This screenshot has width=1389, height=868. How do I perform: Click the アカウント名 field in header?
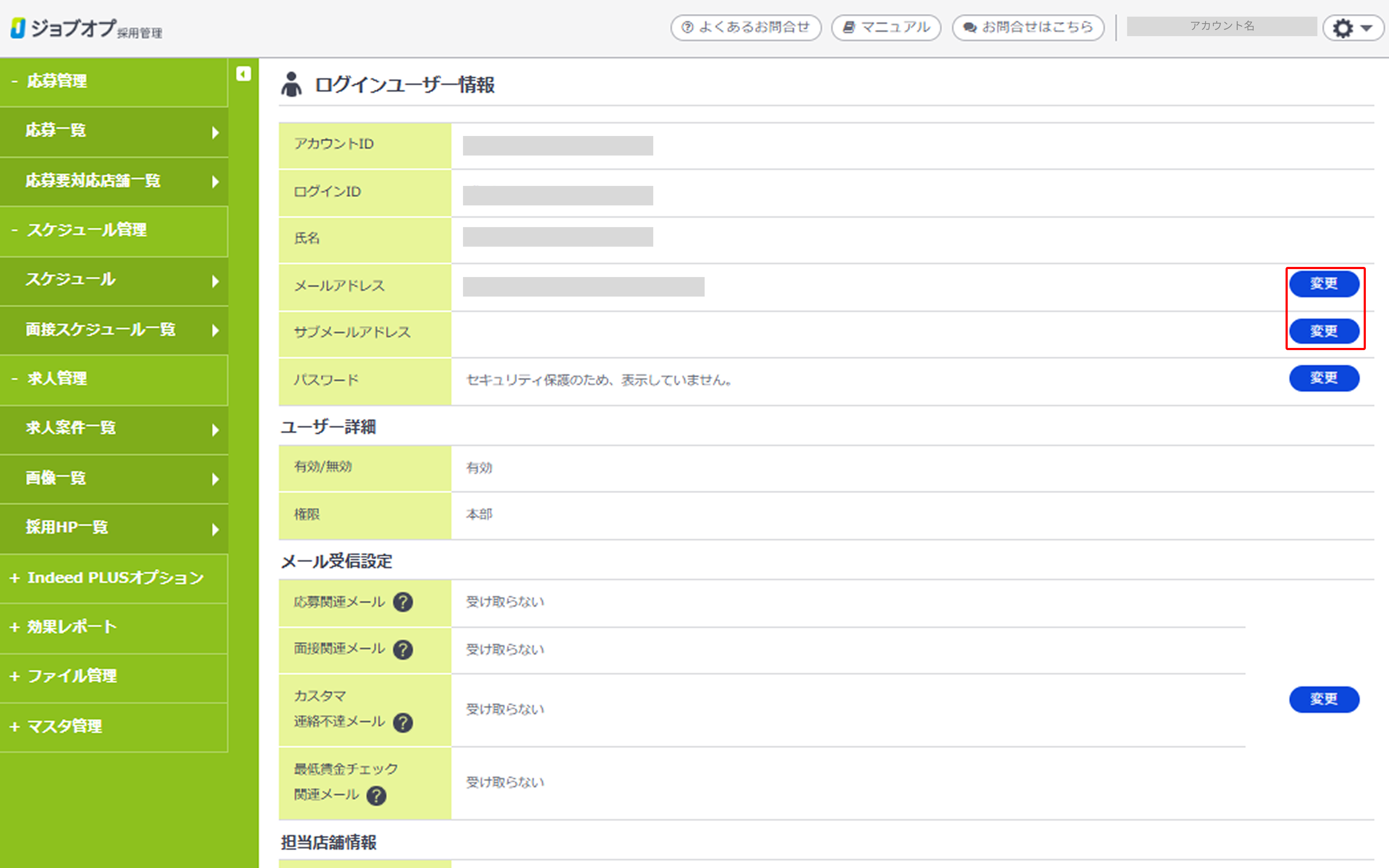pyautogui.click(x=1222, y=26)
